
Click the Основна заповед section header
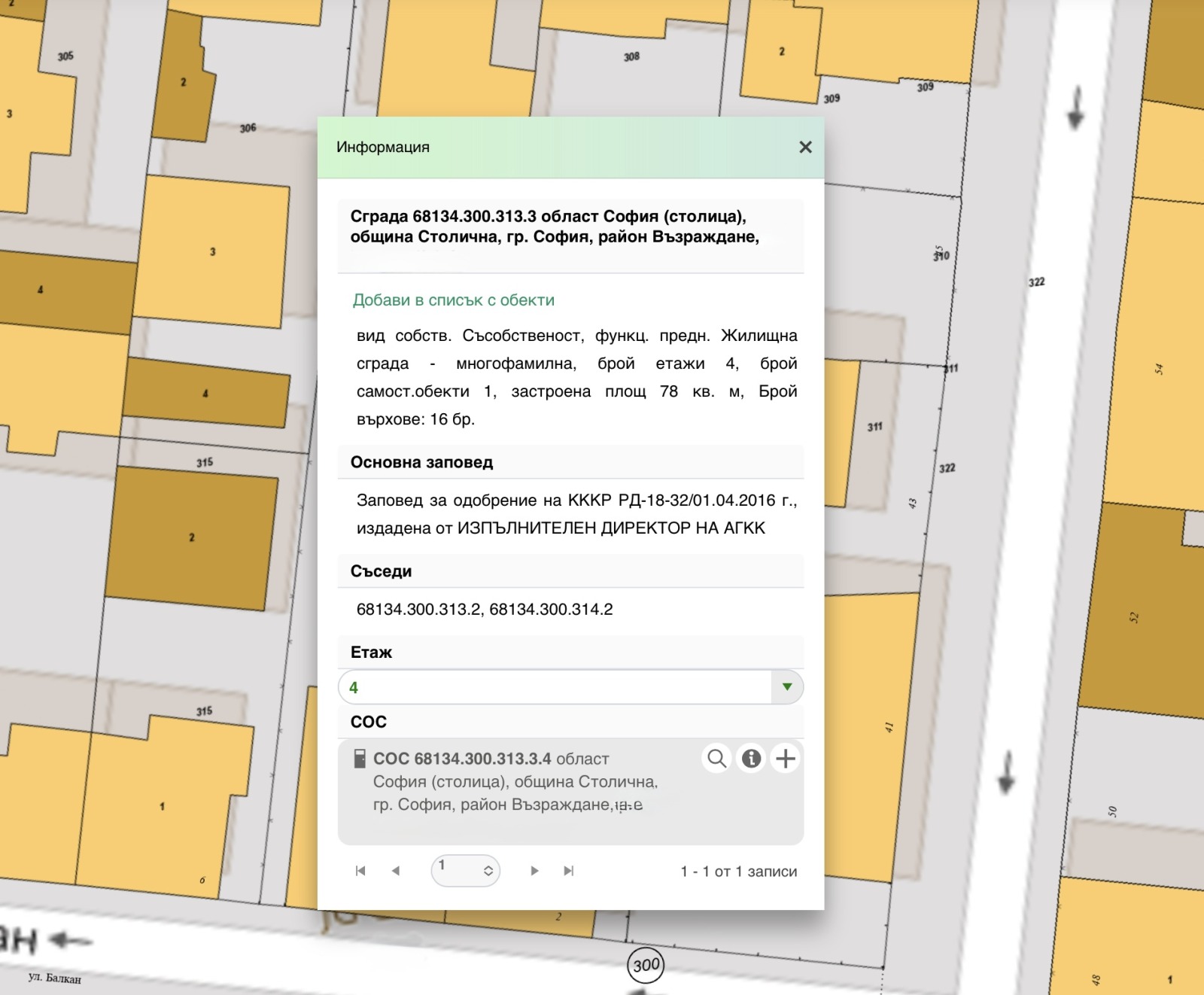pyautogui.click(x=421, y=462)
